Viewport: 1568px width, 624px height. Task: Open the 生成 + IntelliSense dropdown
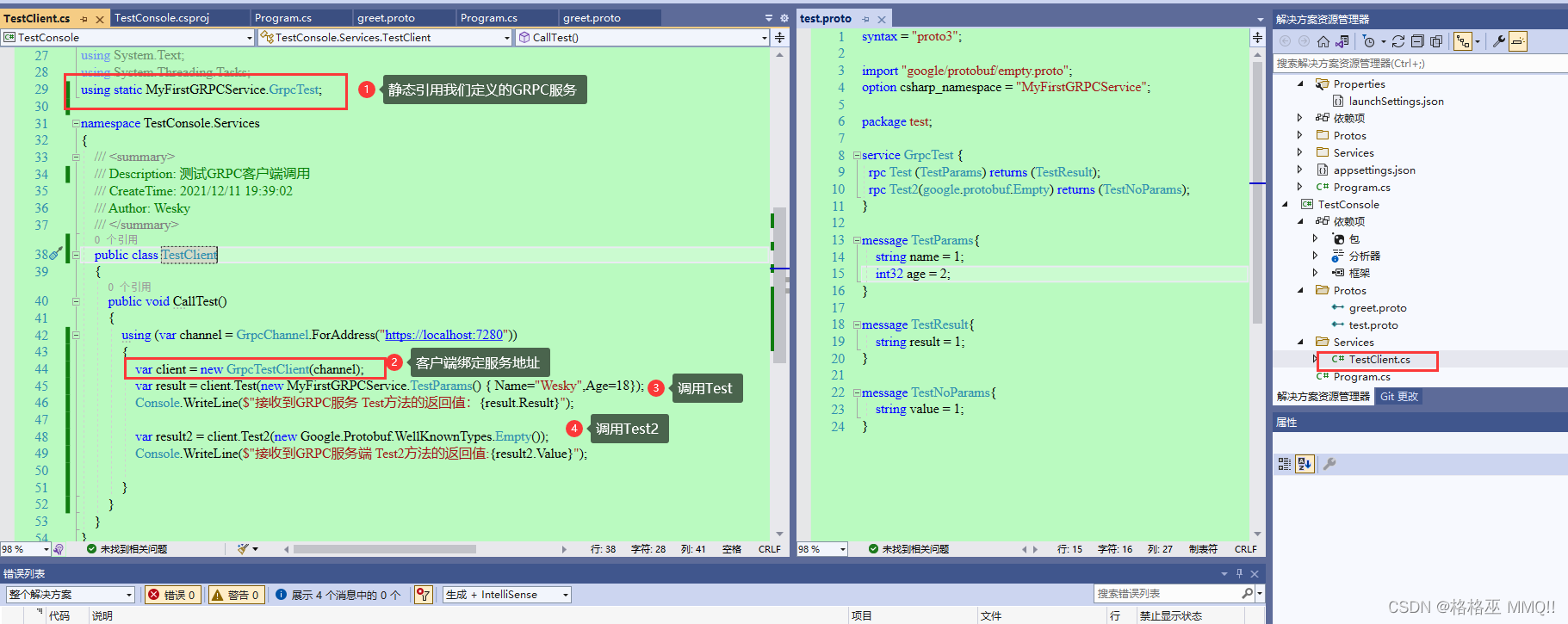(x=507, y=595)
